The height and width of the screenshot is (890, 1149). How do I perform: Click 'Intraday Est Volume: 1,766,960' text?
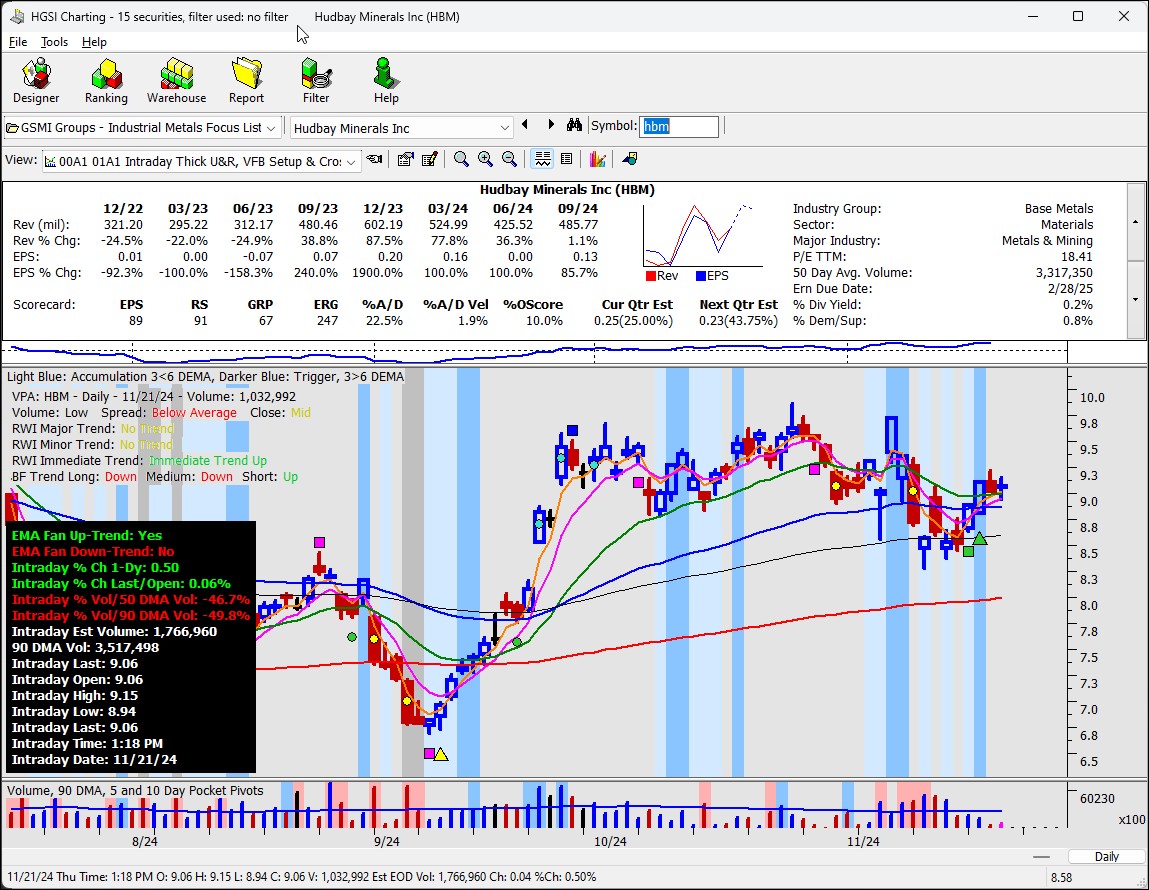coord(114,631)
